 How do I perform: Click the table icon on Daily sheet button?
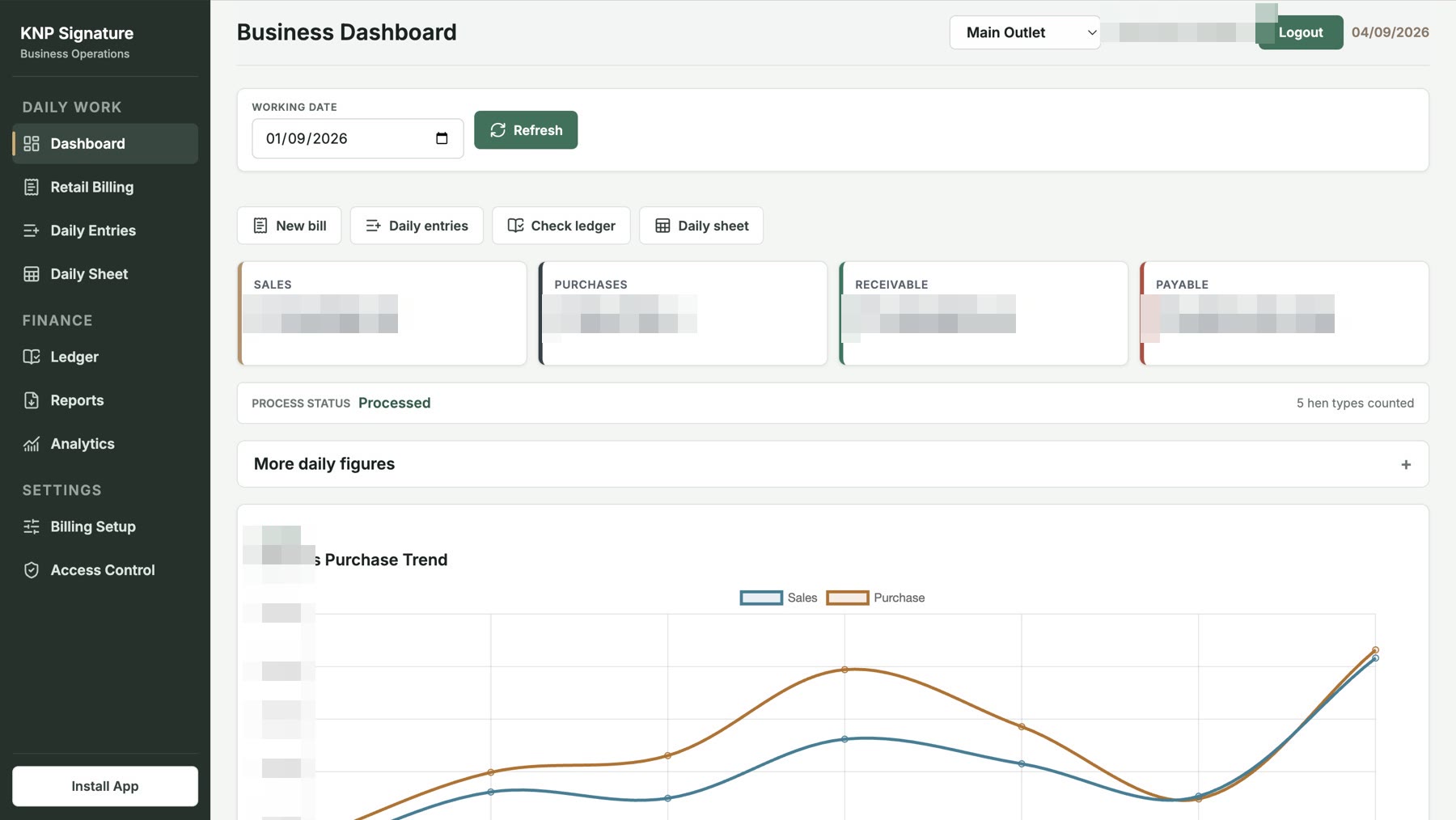[662, 226]
